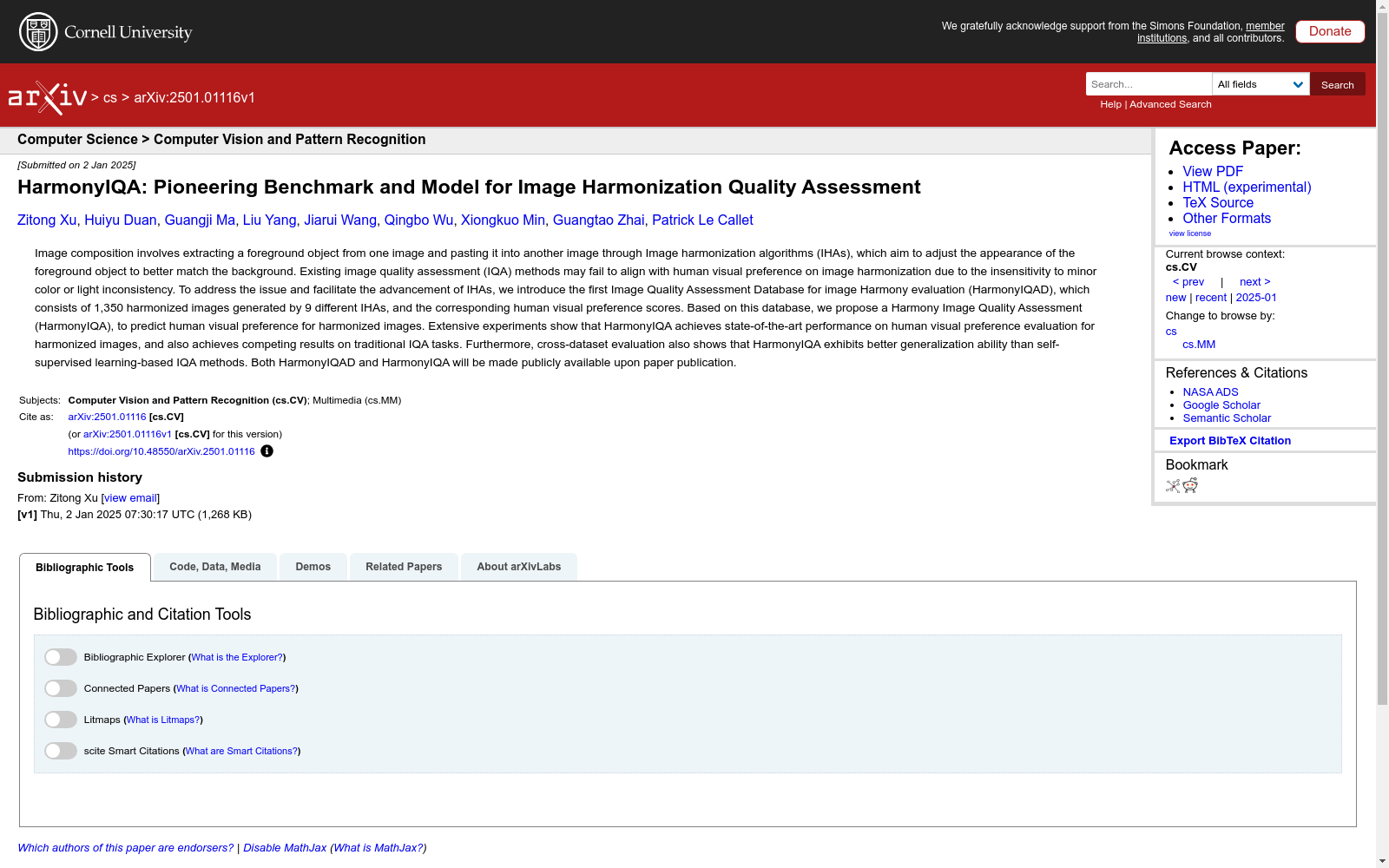Enable Connected Papers toggle
This screenshot has height=868, width=1389.
click(x=61, y=688)
